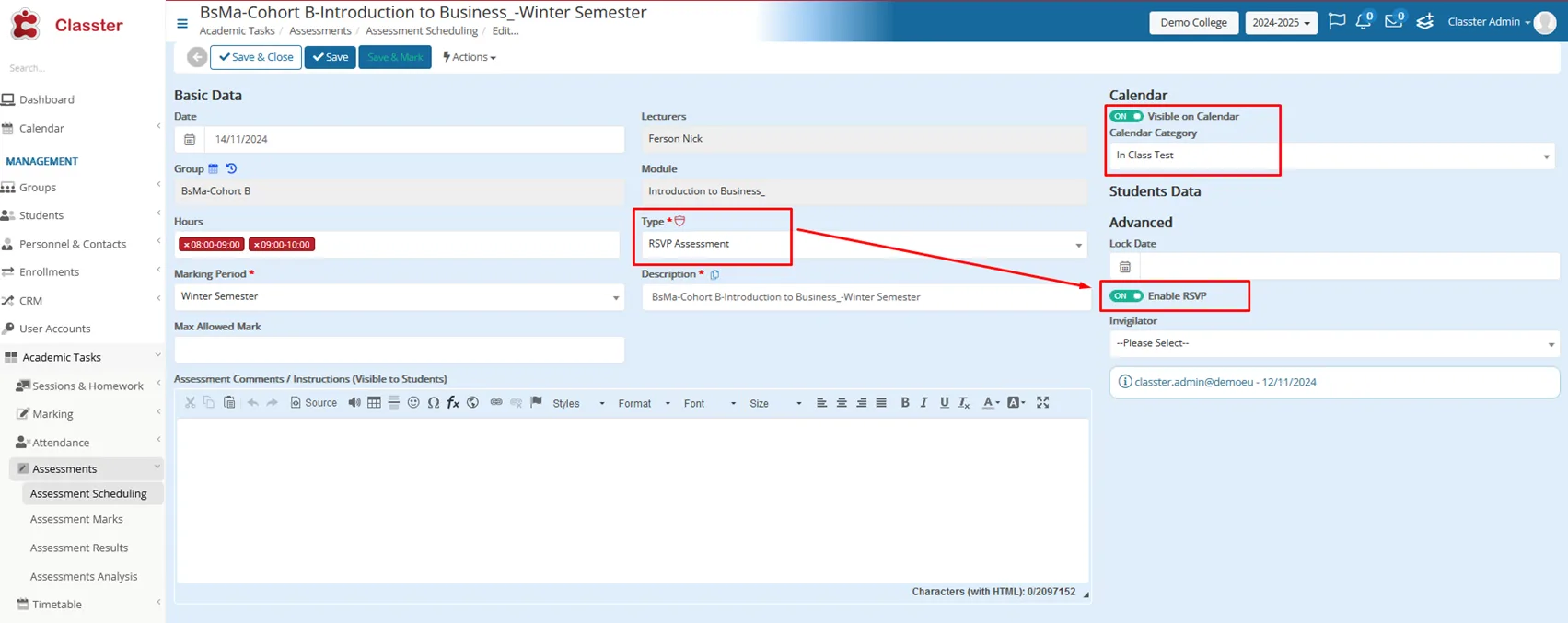Screen dimensions: 1568x623
Task: Click the Lock Date calendar icon
Action: (x=1125, y=267)
